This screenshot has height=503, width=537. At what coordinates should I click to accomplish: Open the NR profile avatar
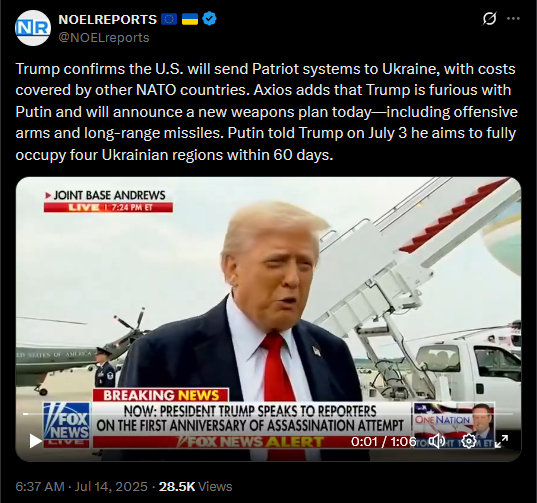(33, 28)
